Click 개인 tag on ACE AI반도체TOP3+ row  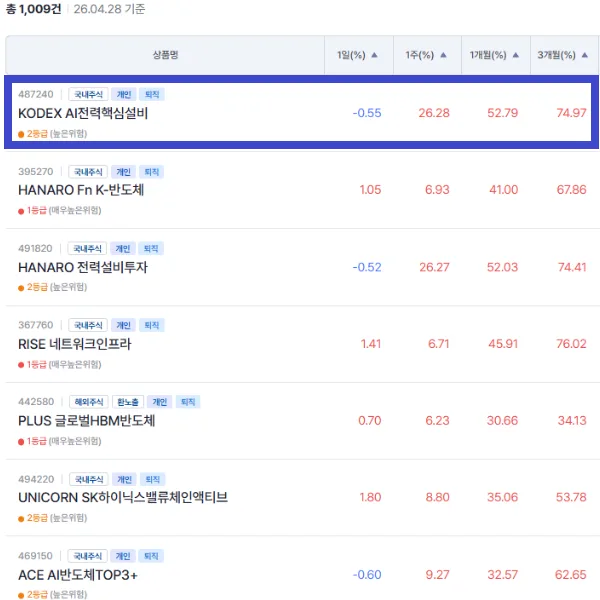(123, 556)
